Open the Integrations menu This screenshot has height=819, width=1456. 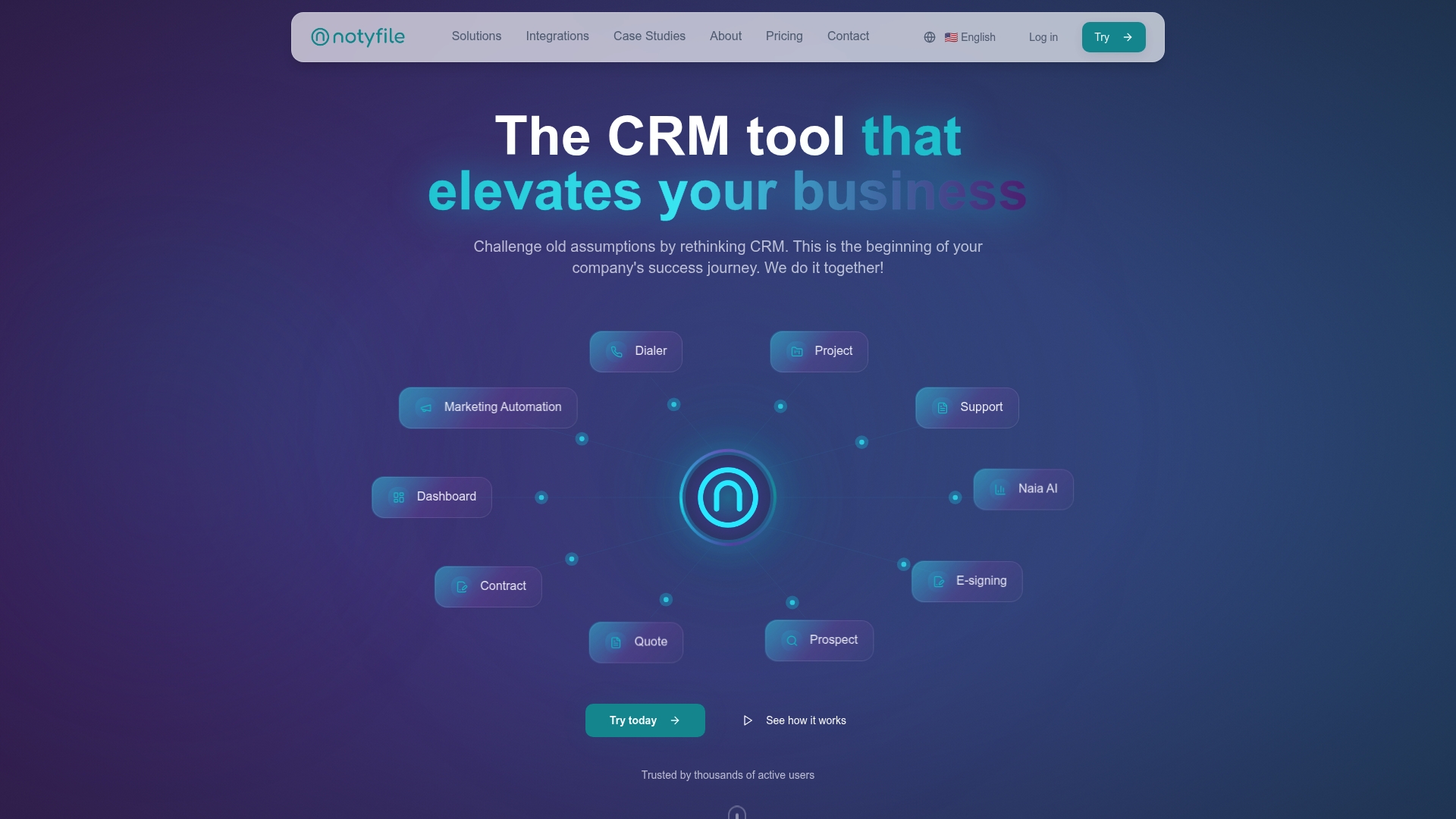[557, 36]
